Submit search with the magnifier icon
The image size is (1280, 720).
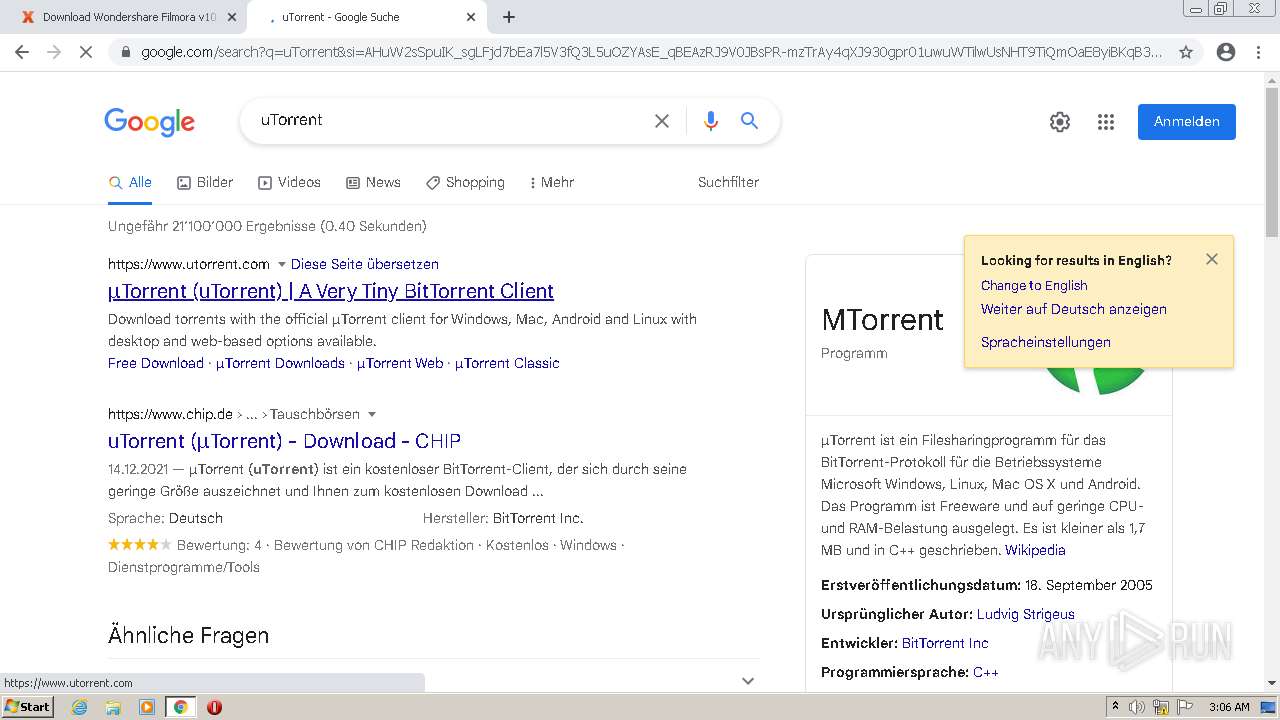(x=749, y=121)
